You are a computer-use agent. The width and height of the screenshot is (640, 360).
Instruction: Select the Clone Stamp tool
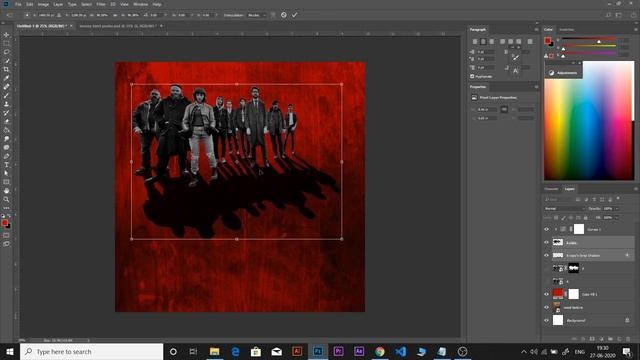click(x=6, y=104)
